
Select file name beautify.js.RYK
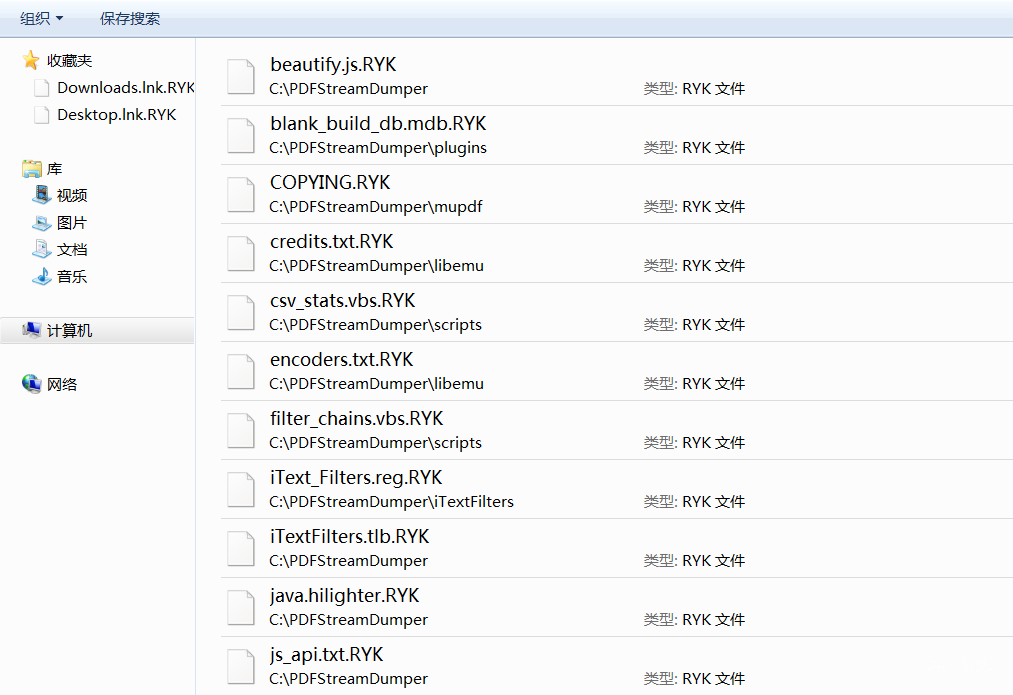[x=333, y=65]
